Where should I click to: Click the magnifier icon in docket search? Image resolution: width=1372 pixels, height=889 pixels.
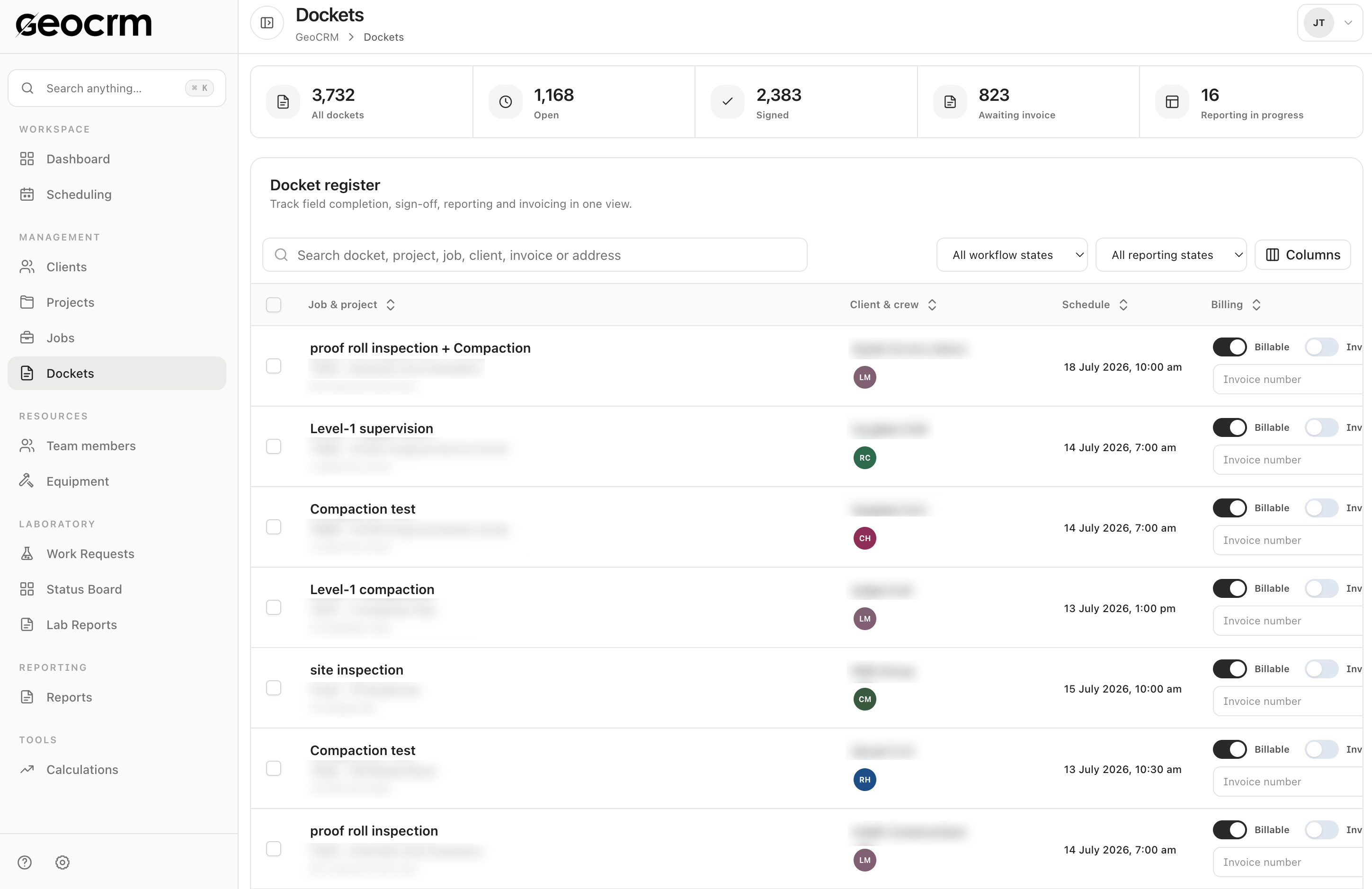pos(281,255)
